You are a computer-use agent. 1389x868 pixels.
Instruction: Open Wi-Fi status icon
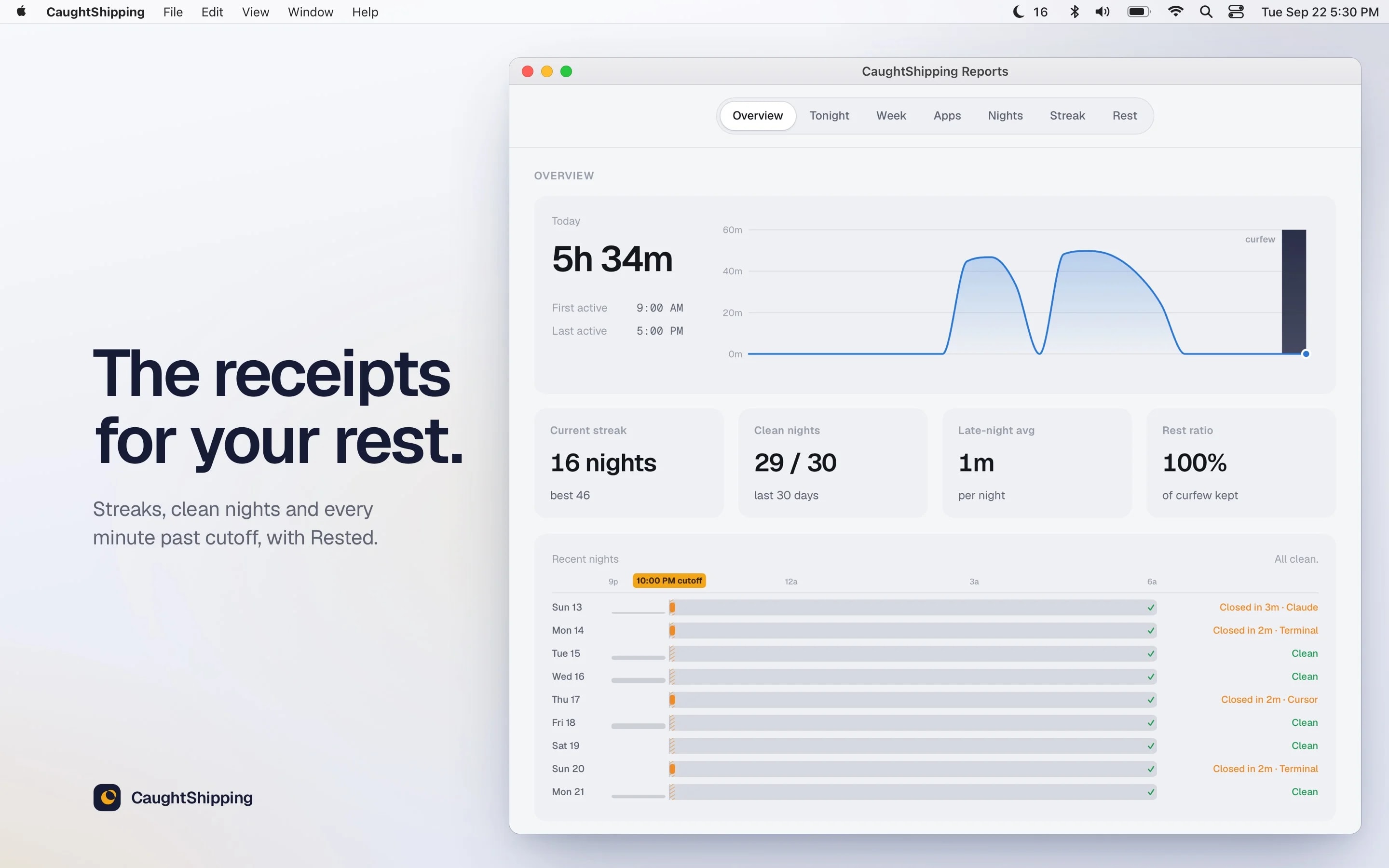pos(1175,12)
